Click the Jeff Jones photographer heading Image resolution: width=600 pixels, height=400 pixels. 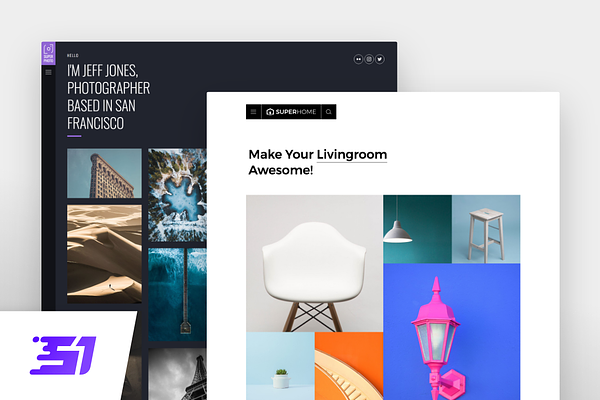pyautogui.click(x=108, y=97)
